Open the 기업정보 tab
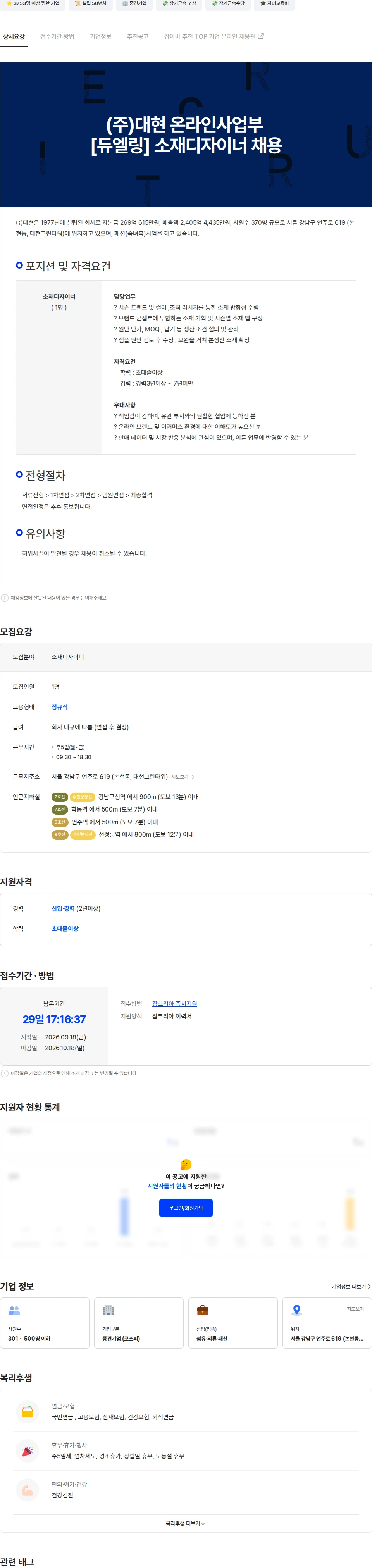Screen dimensions: 372x1568 100,36
